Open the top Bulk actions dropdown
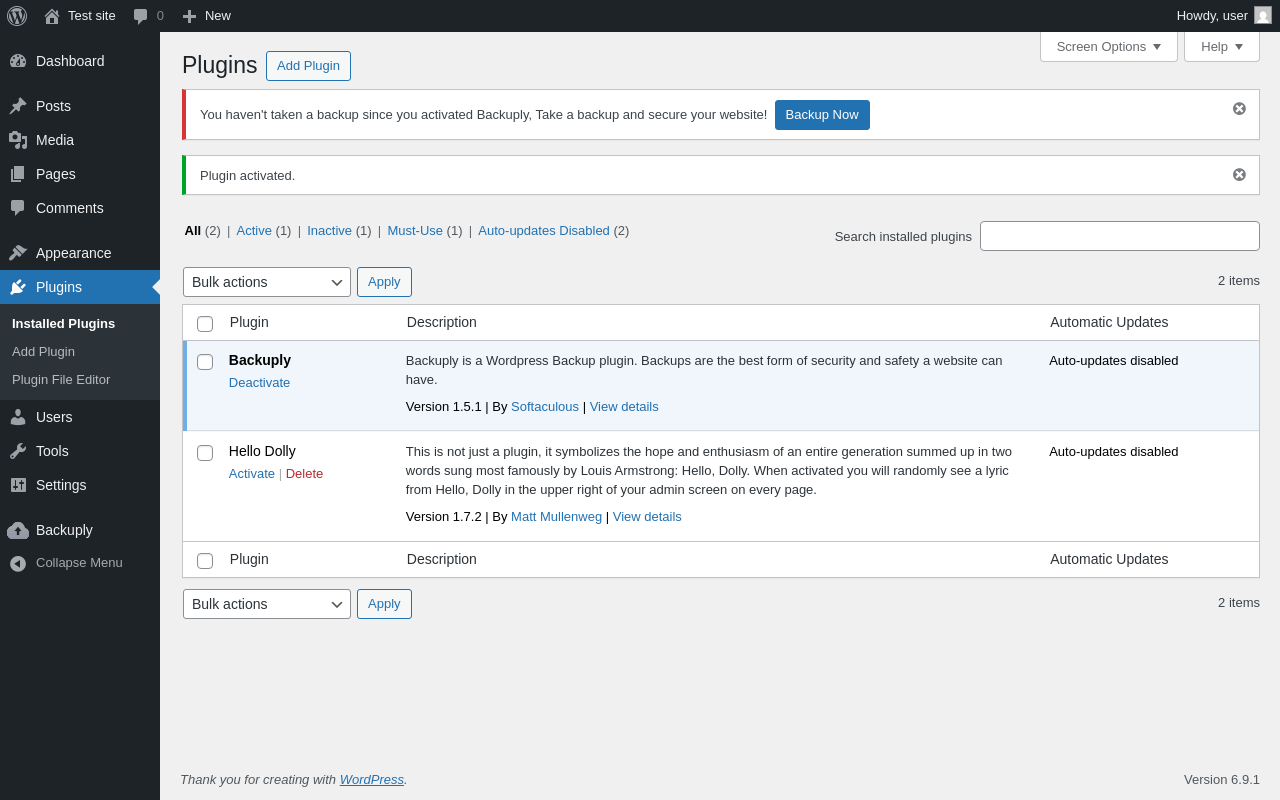Screen dimensions: 1280x800 point(267,282)
